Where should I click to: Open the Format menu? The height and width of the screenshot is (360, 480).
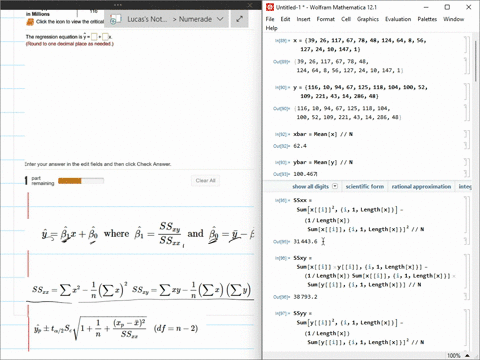point(325,19)
